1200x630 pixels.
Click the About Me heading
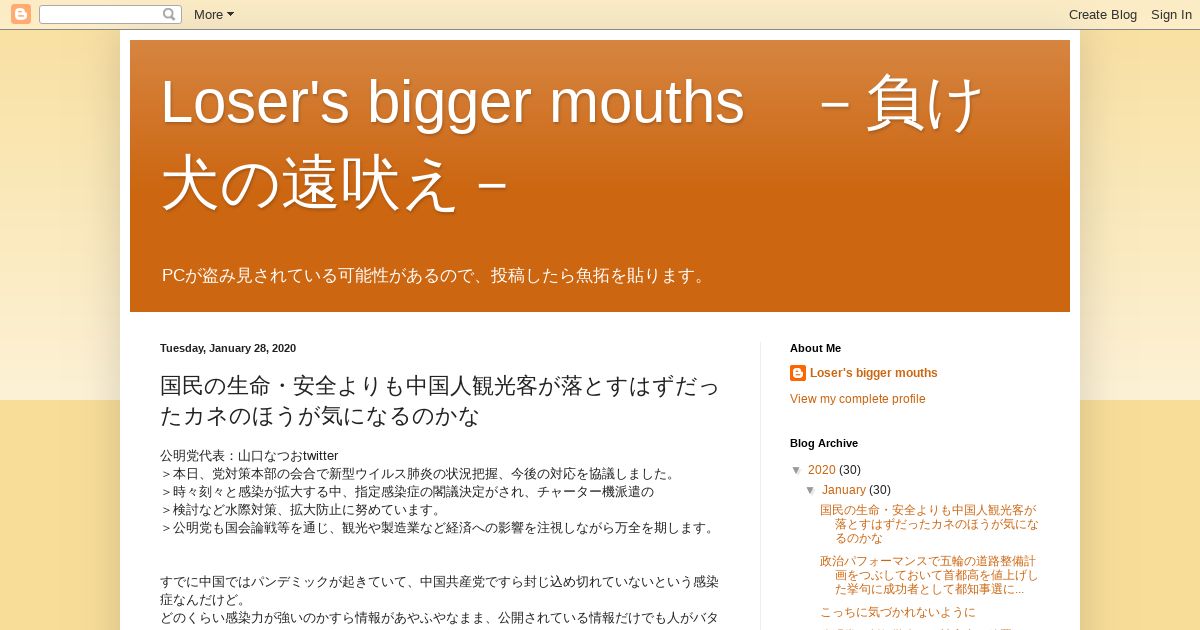[815, 348]
